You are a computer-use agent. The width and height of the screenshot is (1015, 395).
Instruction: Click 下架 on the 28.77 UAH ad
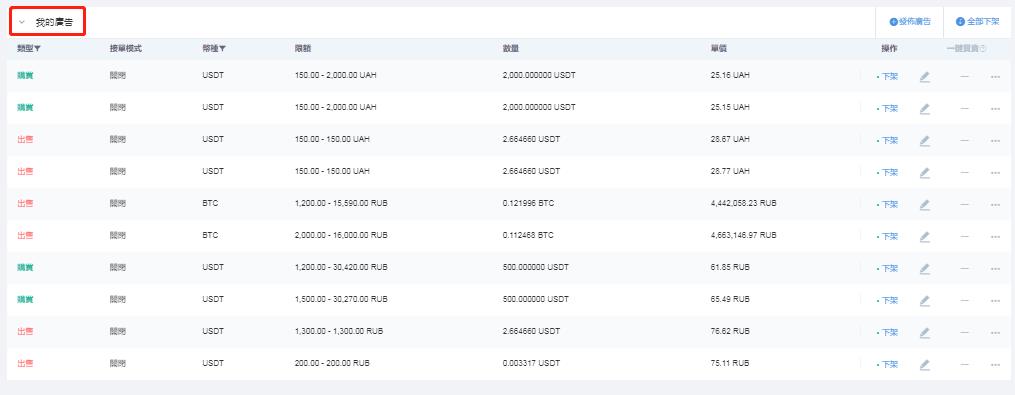click(889, 172)
